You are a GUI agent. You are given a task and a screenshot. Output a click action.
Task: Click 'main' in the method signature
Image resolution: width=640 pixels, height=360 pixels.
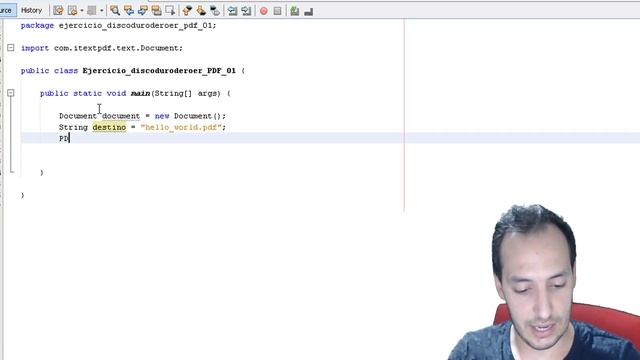(140, 93)
